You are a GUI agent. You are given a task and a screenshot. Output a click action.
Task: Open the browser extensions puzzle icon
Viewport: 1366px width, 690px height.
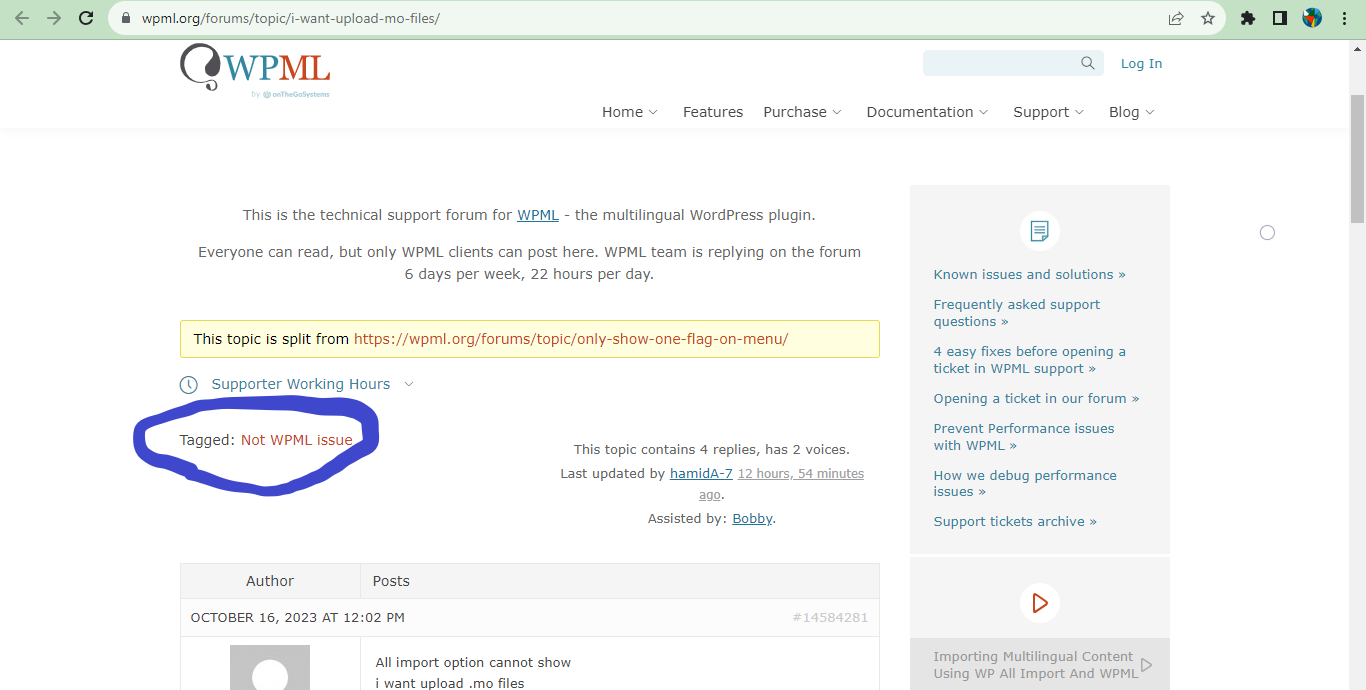tap(1247, 18)
